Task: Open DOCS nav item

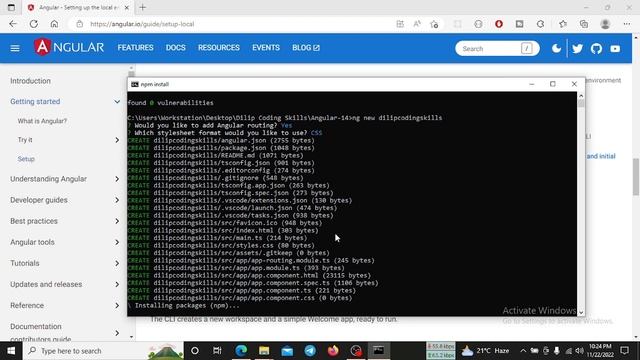Action: pos(176,48)
